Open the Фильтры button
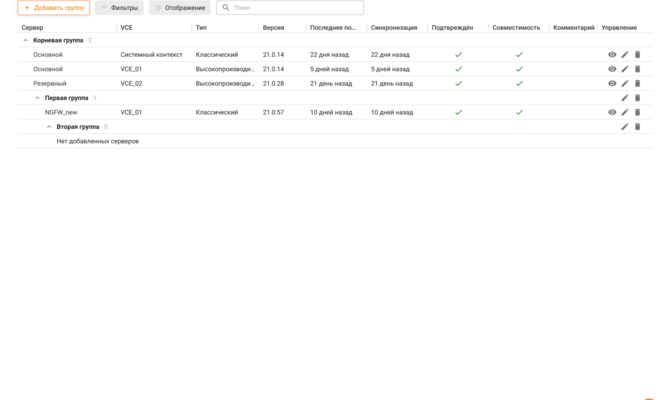This screenshot has width=670, height=400. 119,8
